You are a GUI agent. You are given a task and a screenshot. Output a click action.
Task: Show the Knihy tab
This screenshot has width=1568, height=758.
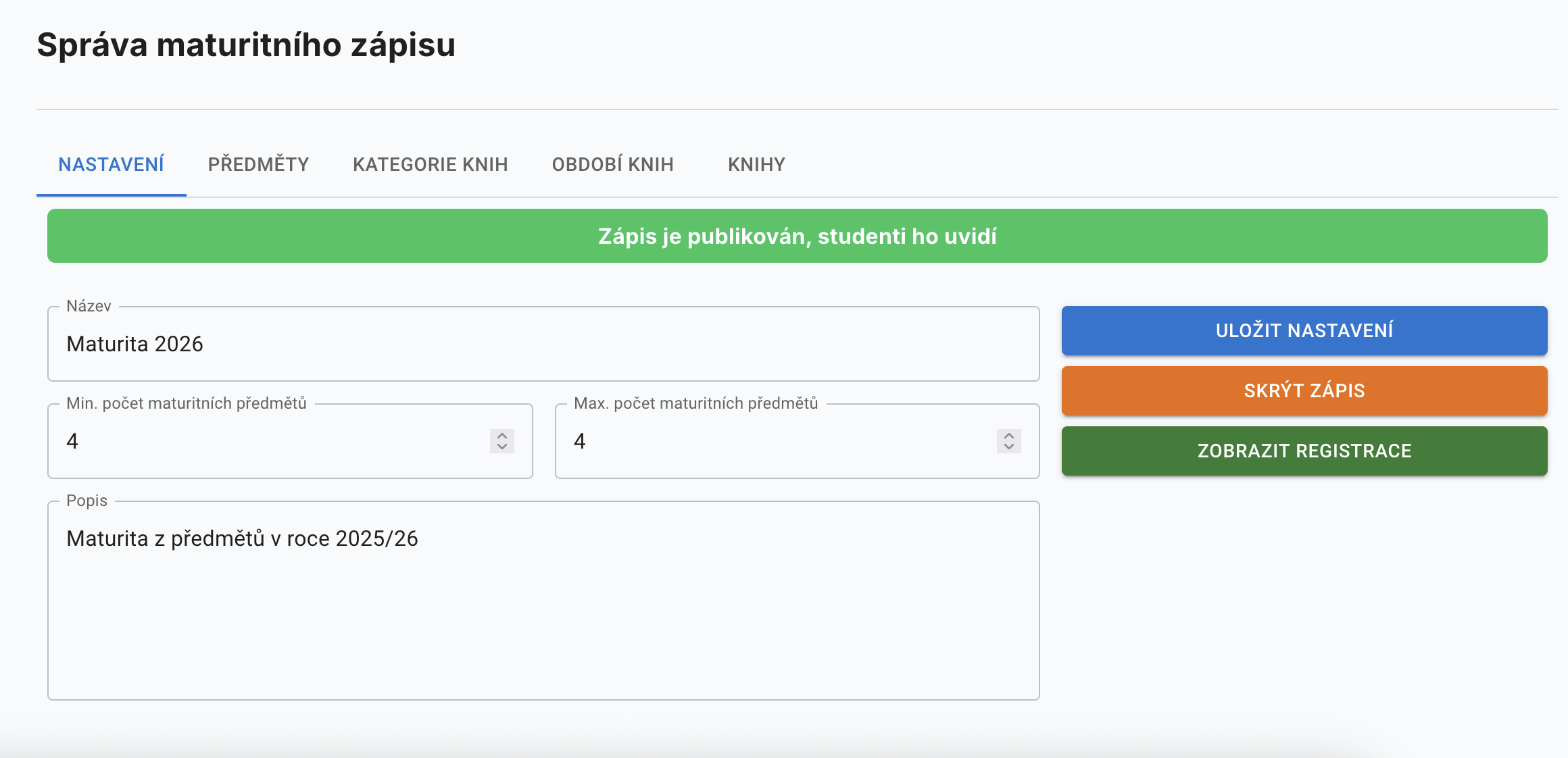point(756,165)
